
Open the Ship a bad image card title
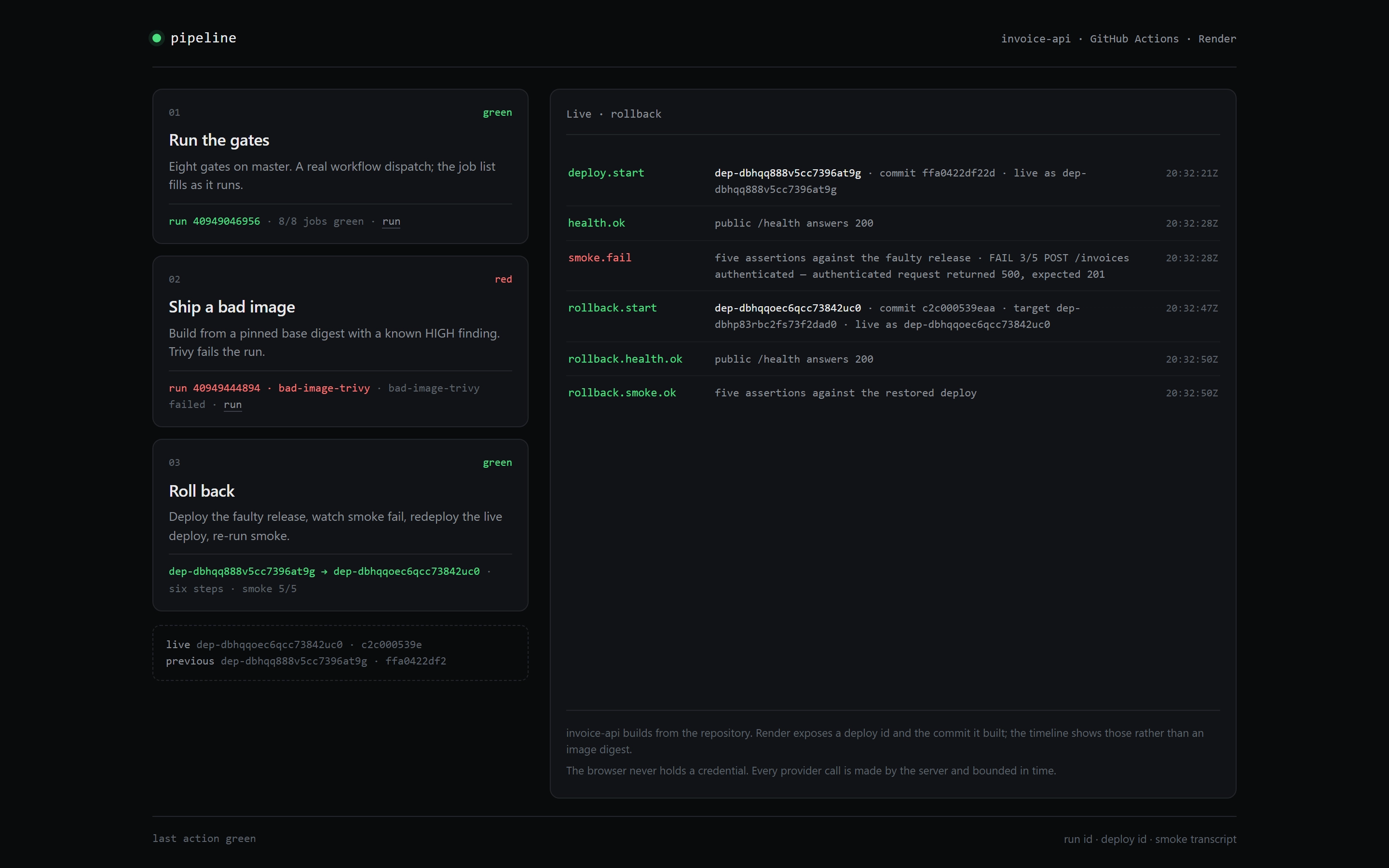pos(232,307)
